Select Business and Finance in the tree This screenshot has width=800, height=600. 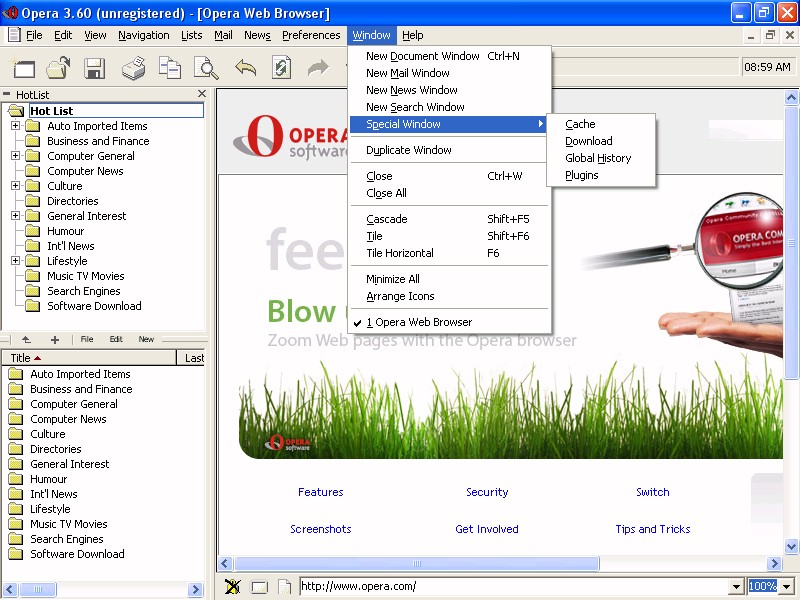click(x=98, y=141)
